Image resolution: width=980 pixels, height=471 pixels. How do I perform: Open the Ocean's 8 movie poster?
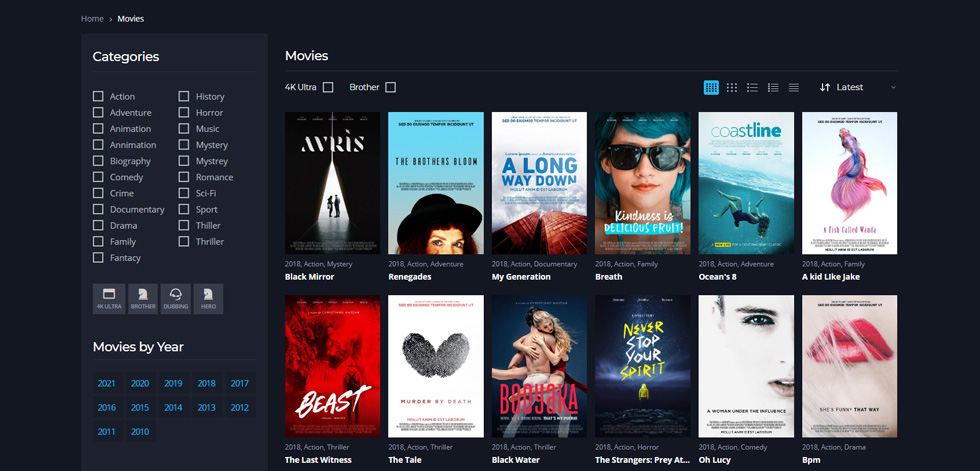[x=746, y=183]
